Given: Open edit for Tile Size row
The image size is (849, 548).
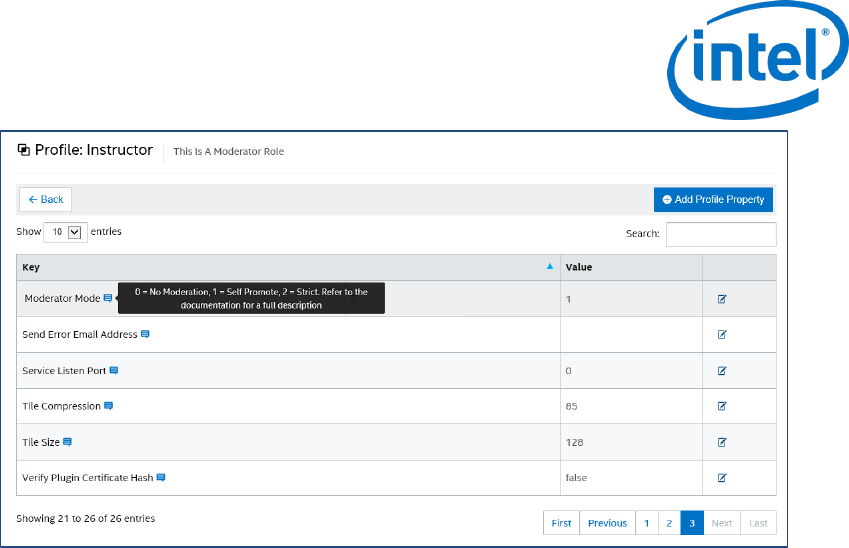Looking at the screenshot, I should (x=721, y=442).
